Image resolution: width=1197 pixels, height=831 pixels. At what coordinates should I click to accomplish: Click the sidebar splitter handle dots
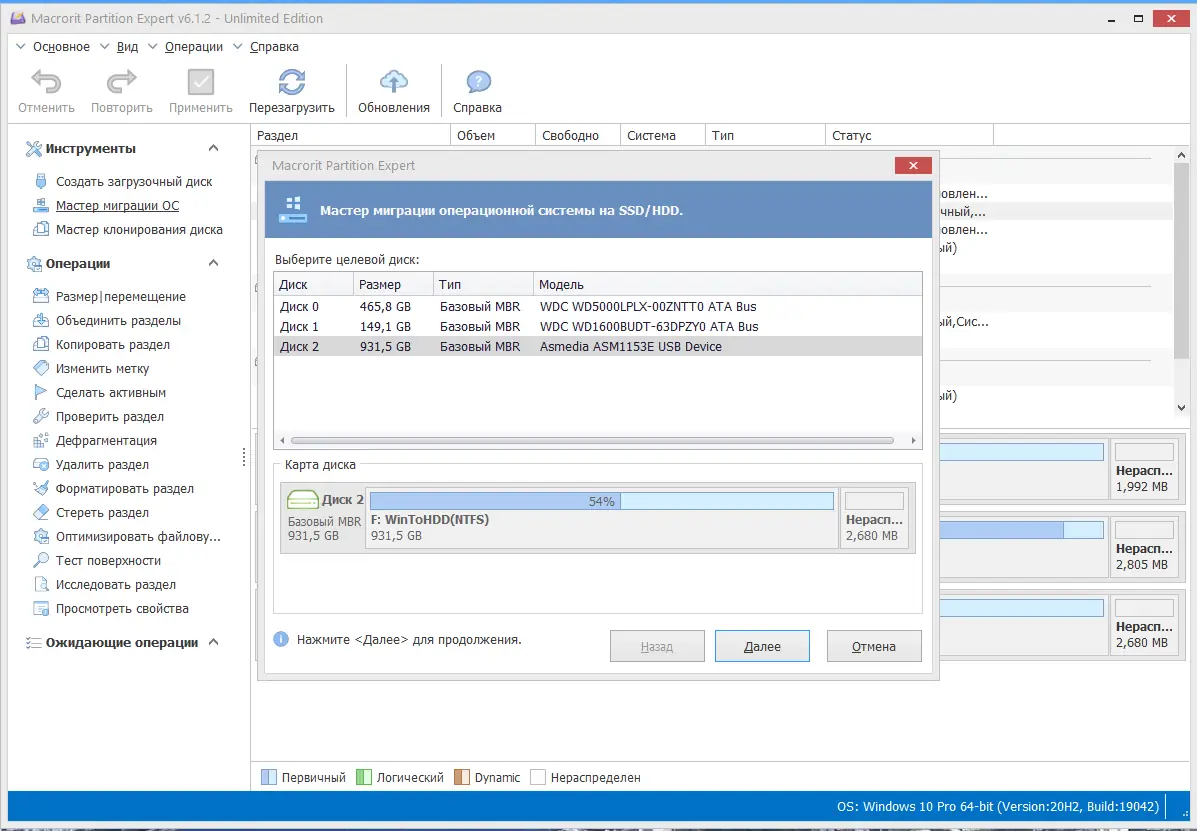244,456
